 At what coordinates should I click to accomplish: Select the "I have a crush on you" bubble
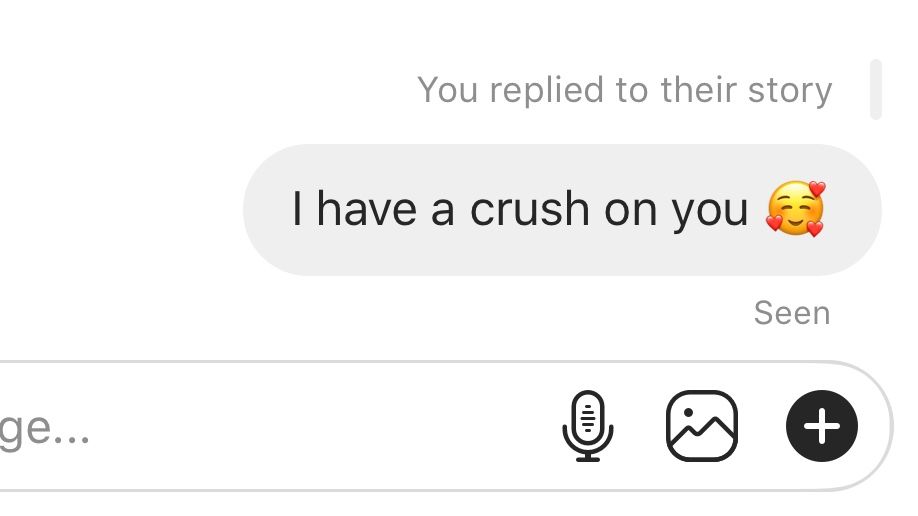tap(562, 210)
